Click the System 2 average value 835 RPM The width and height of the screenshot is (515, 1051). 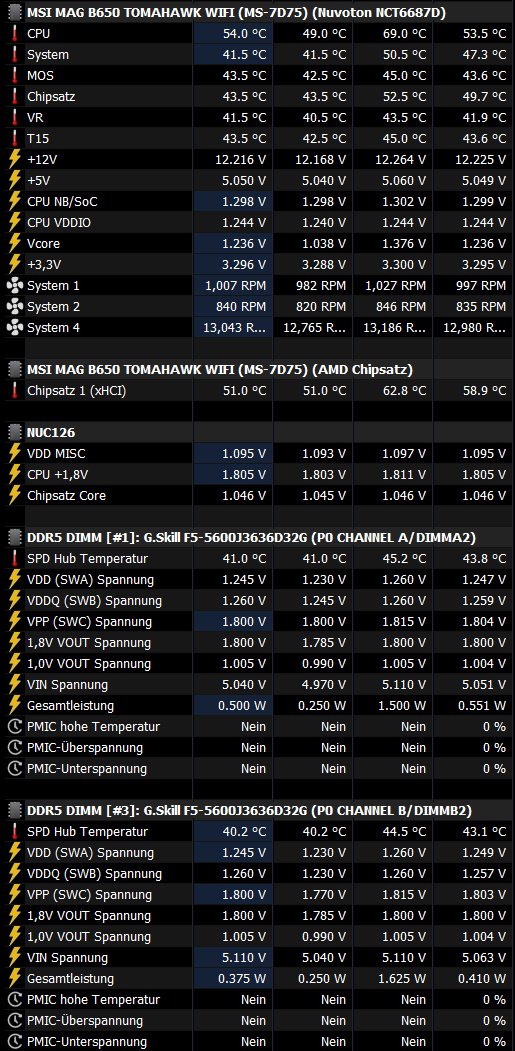tap(481, 307)
